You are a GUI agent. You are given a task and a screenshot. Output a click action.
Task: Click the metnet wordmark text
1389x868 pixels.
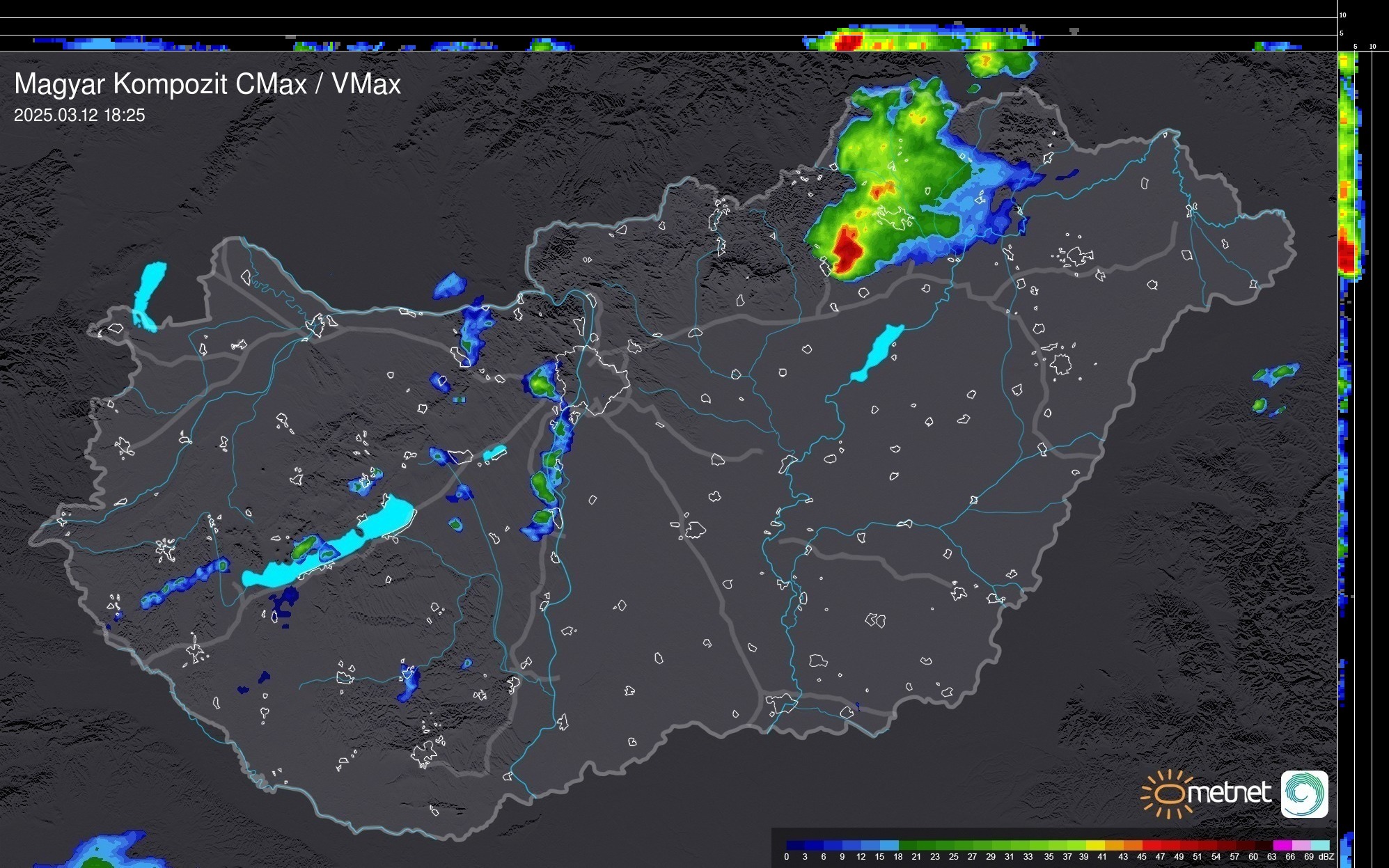(1230, 793)
